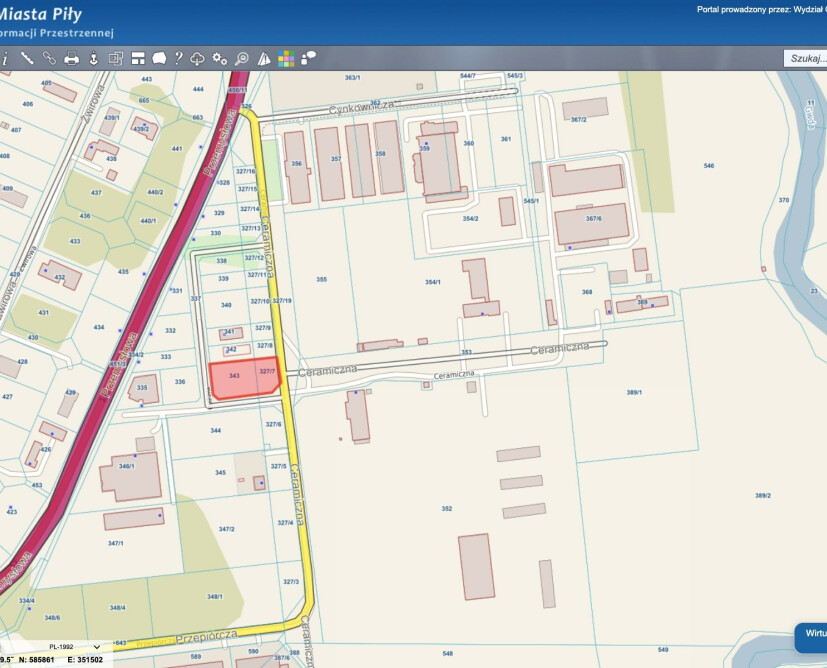Click the speech bubble comment tool icon
Viewport: 827px width, 668px height.
pos(158,58)
